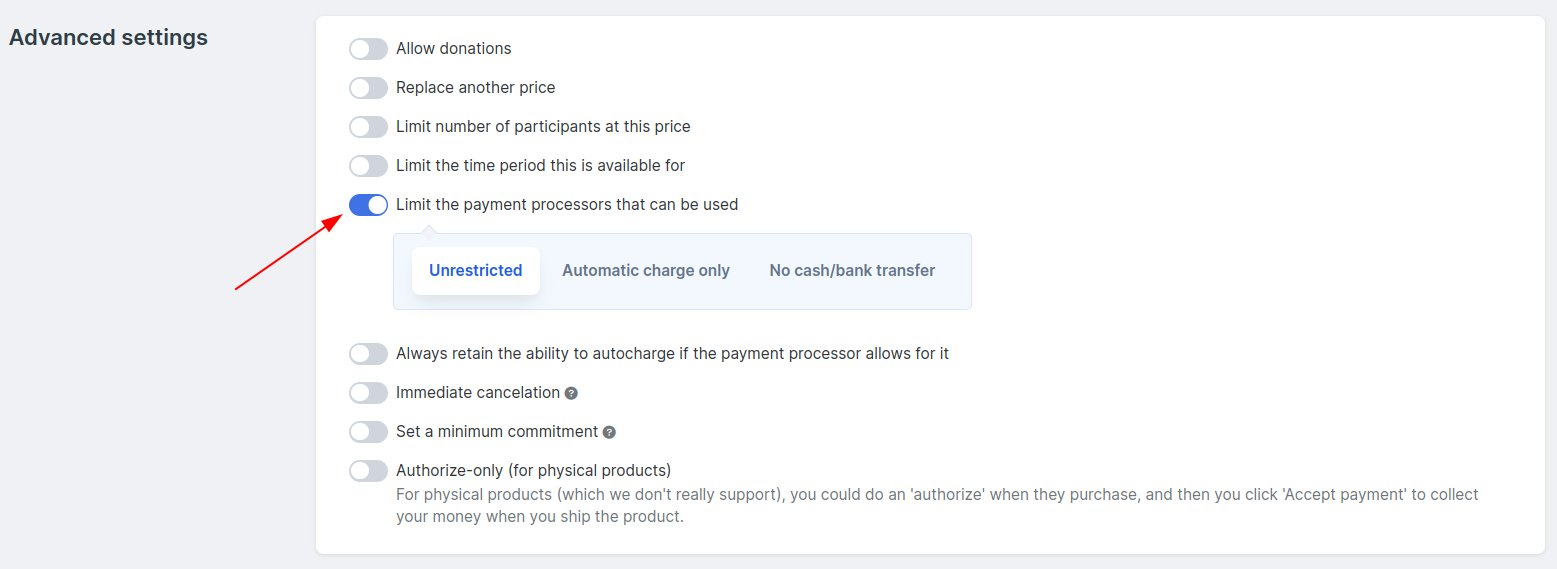
Task: Click the Replace another price label
Action: click(476, 88)
